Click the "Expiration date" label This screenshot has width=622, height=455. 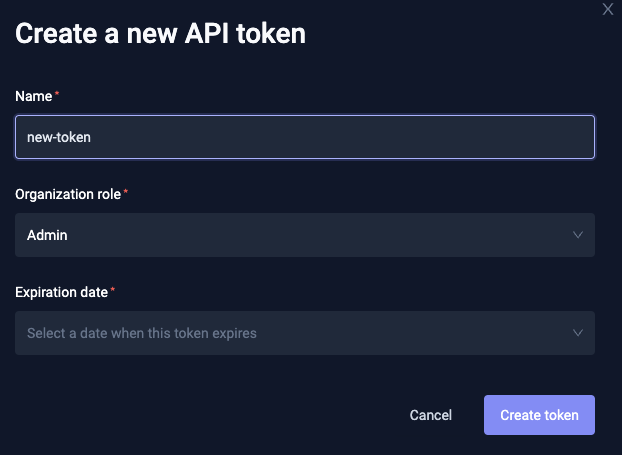(x=61, y=292)
